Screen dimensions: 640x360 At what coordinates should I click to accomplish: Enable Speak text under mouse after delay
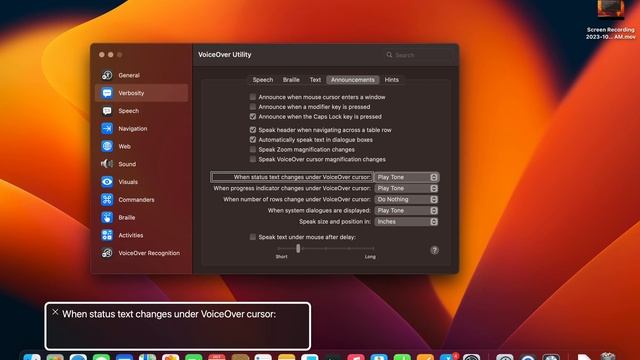coord(253,237)
